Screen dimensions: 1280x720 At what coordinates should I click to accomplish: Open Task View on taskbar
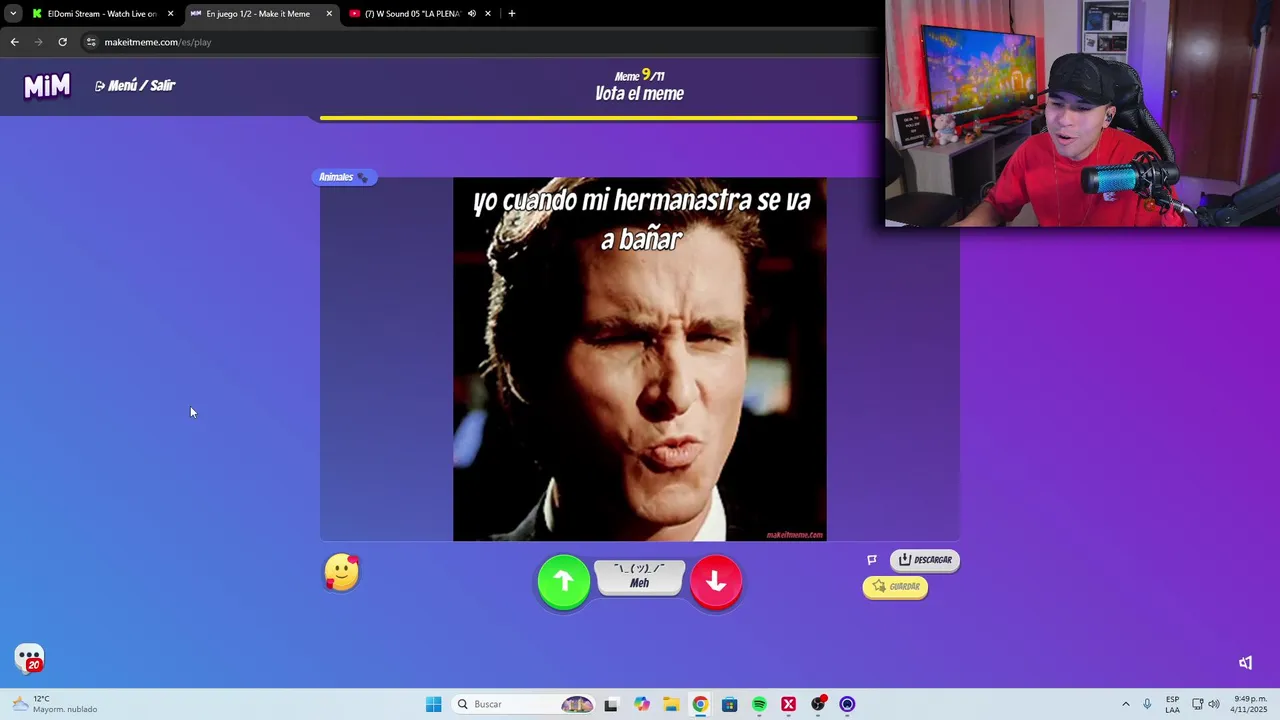coord(611,704)
